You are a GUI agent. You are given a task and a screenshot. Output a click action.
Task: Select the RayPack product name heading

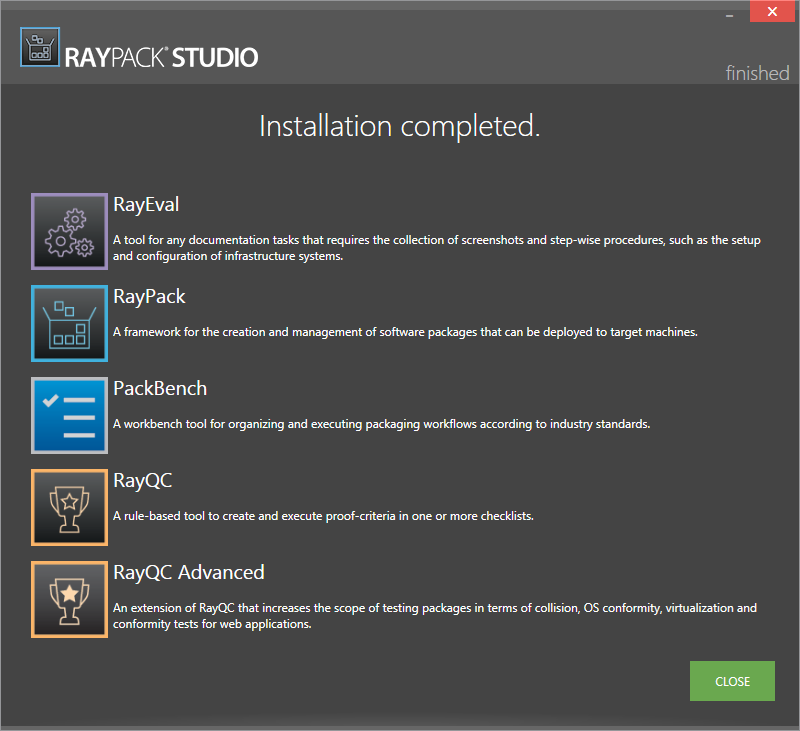(x=149, y=297)
